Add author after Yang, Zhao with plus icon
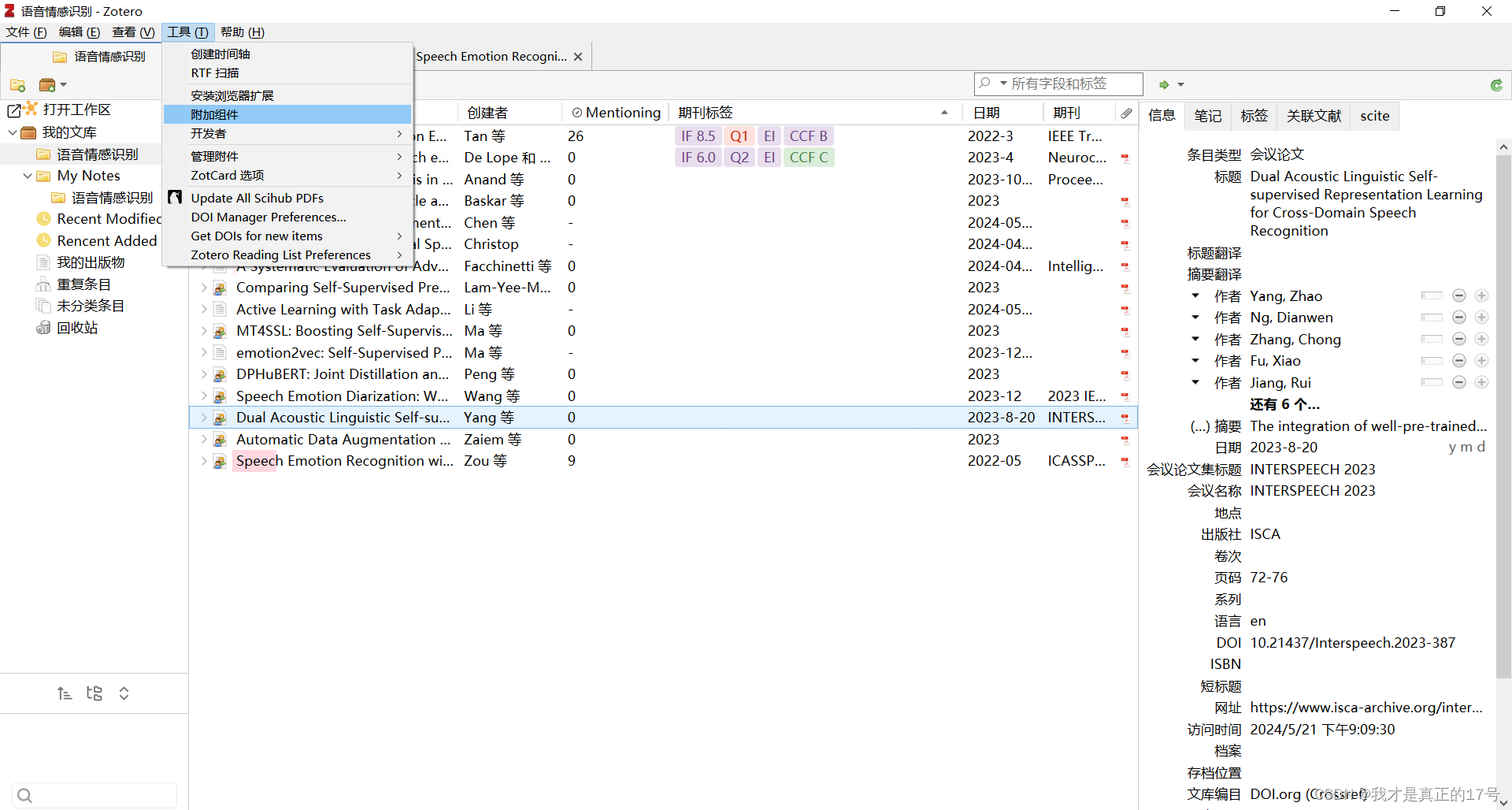Screen dimensions: 1512x810 (x=1481, y=296)
